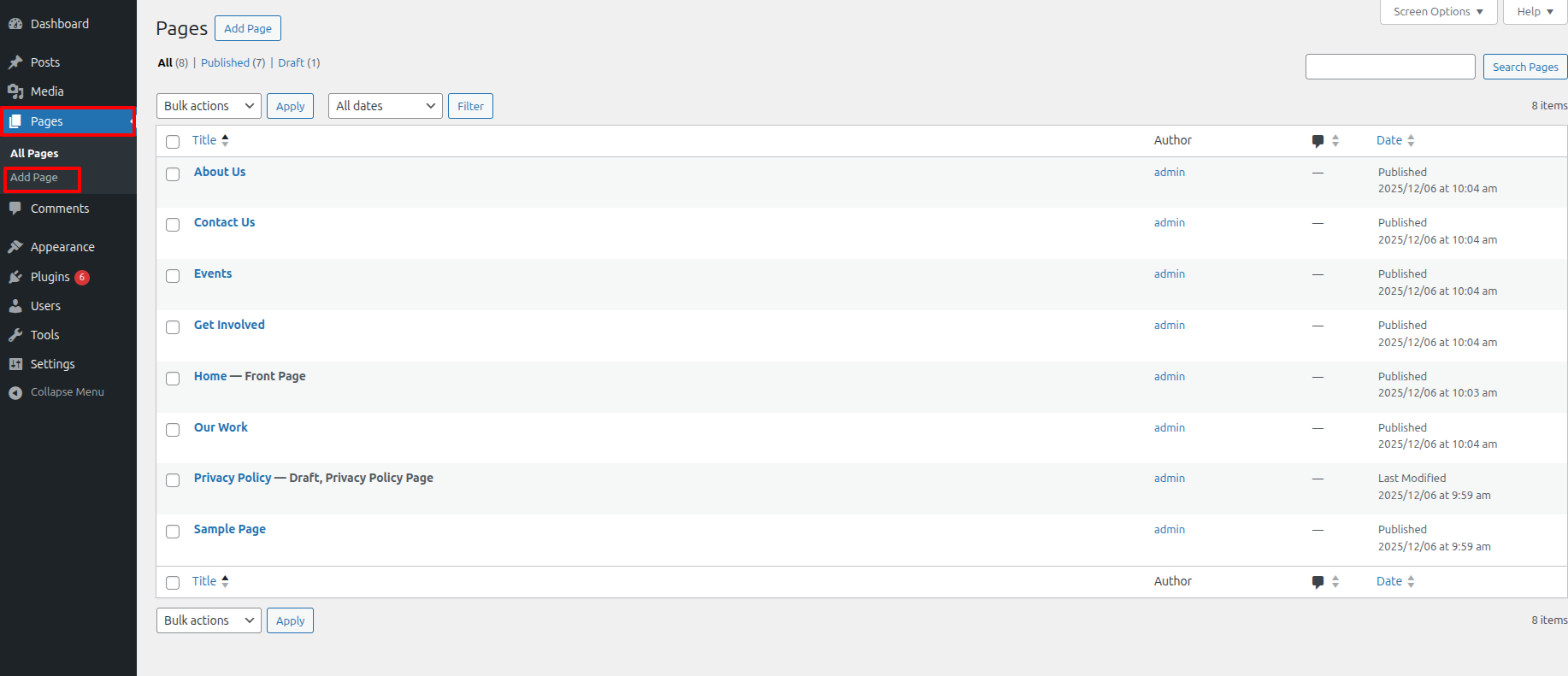Viewport: 1568px width, 676px height.
Task: Click the Tools wrench icon
Action: click(x=15, y=335)
